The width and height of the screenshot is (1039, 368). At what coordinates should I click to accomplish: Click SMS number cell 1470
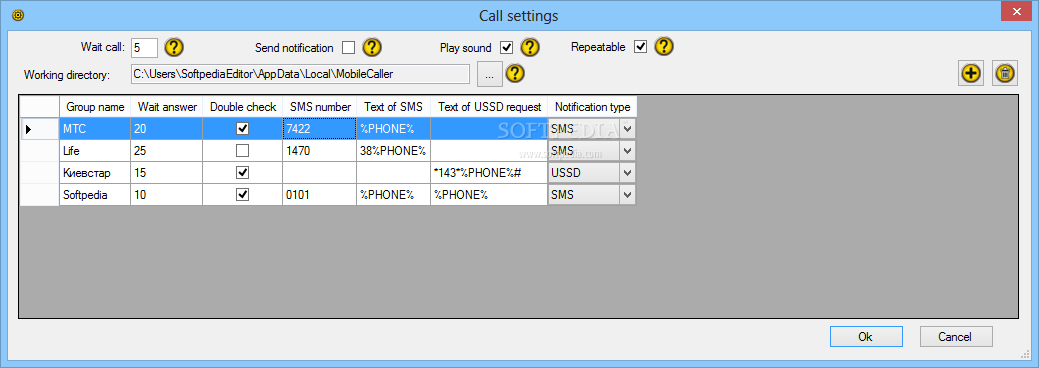pyautogui.click(x=320, y=151)
